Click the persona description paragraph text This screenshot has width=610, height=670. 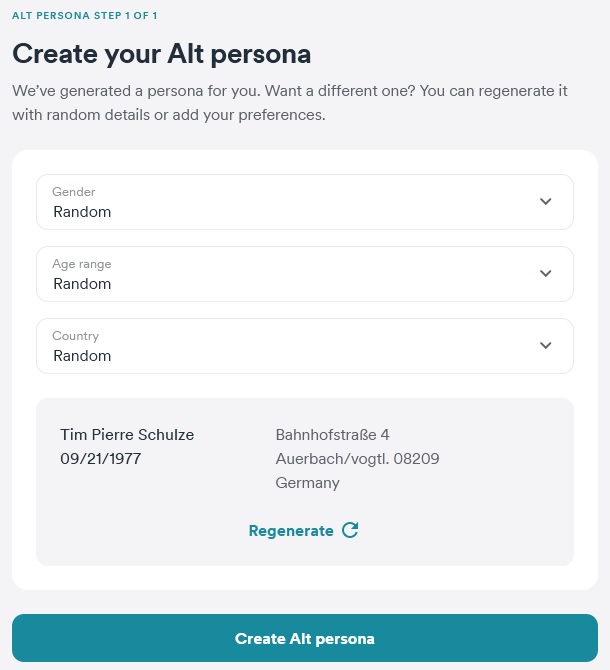(x=290, y=103)
